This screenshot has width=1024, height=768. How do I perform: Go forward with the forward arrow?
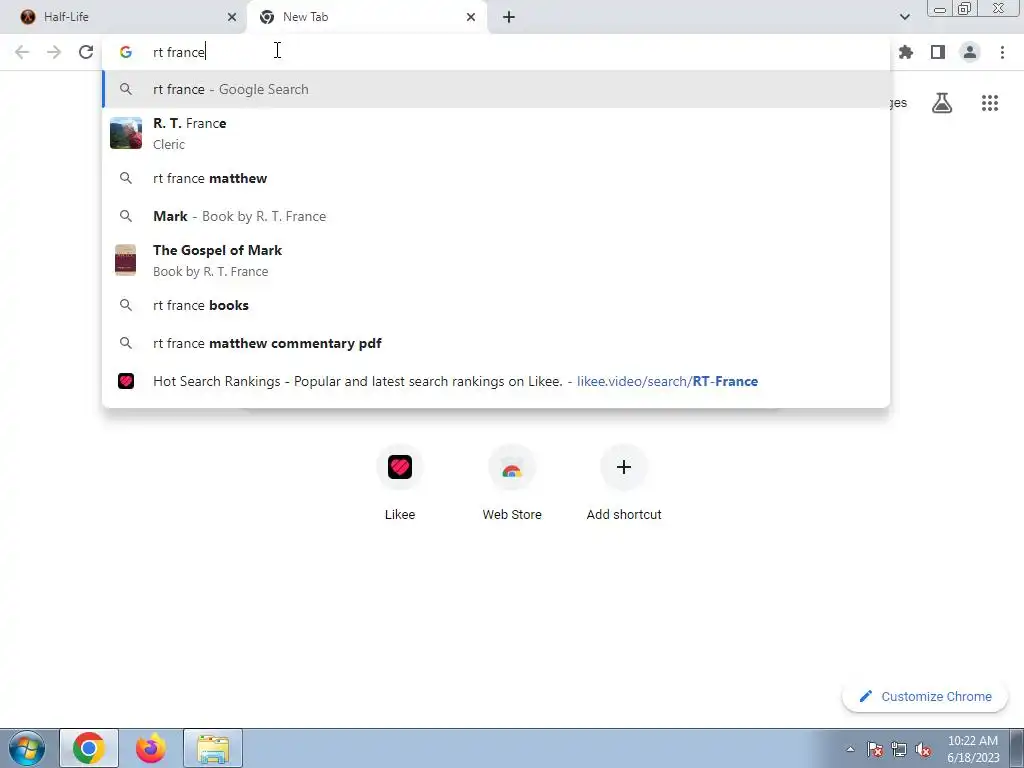coord(54,52)
